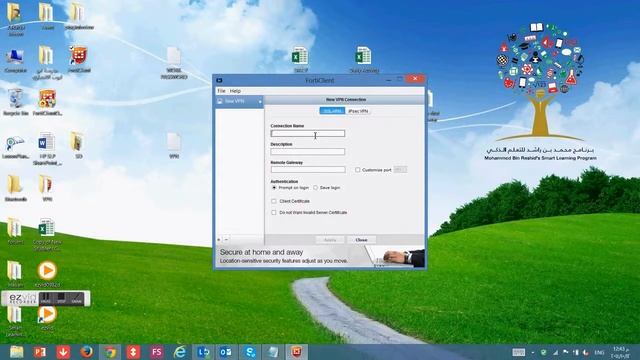The image size is (640, 360).
Task: Open PowerPoint from the taskbar
Action: click(40, 352)
